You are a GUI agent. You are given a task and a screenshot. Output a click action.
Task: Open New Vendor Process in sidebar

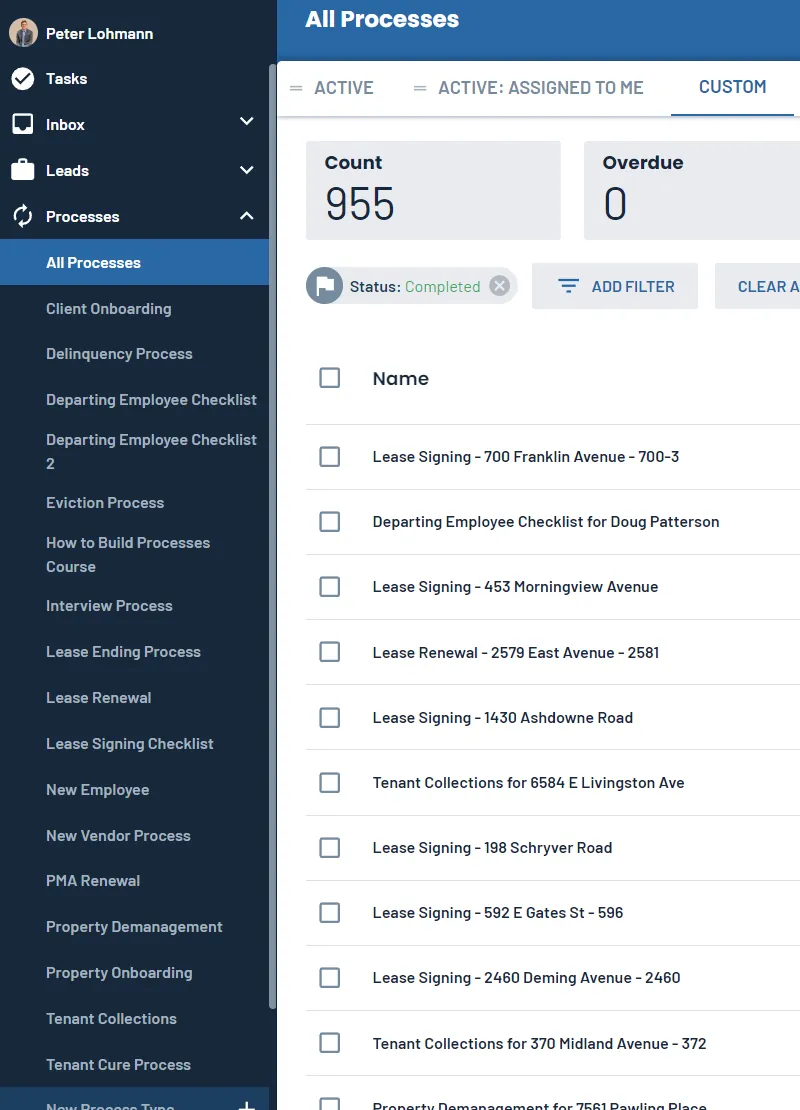tap(118, 836)
